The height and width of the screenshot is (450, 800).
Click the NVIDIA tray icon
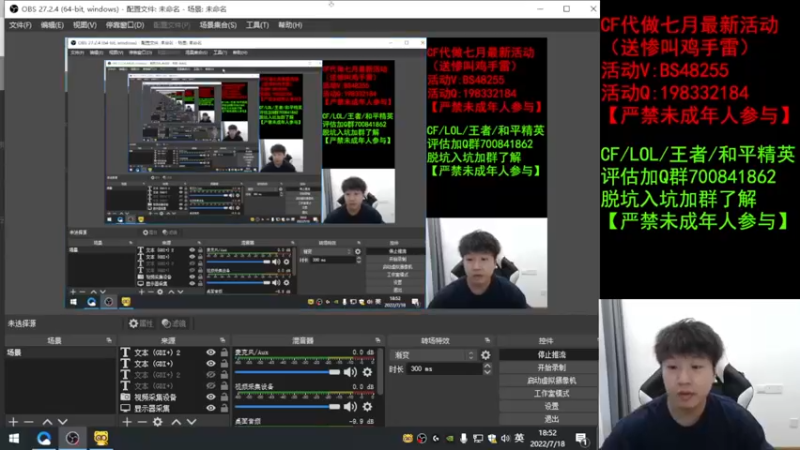click(449, 438)
